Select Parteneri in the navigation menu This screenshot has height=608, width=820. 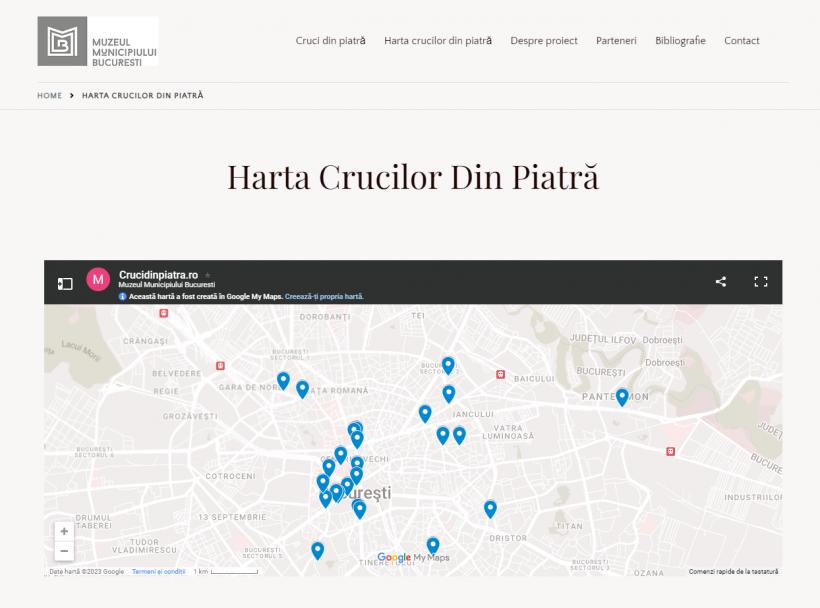(x=616, y=41)
